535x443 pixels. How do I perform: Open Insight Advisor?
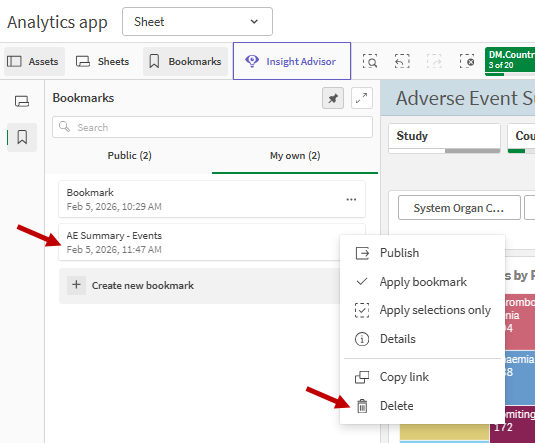click(x=292, y=61)
